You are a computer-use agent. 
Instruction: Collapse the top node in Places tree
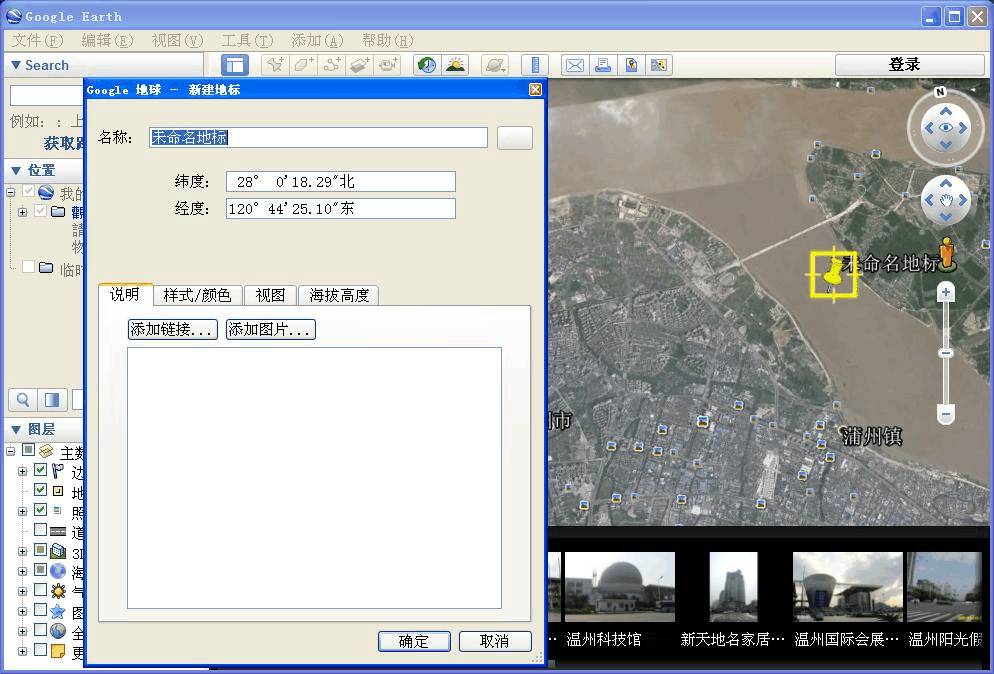[11, 192]
